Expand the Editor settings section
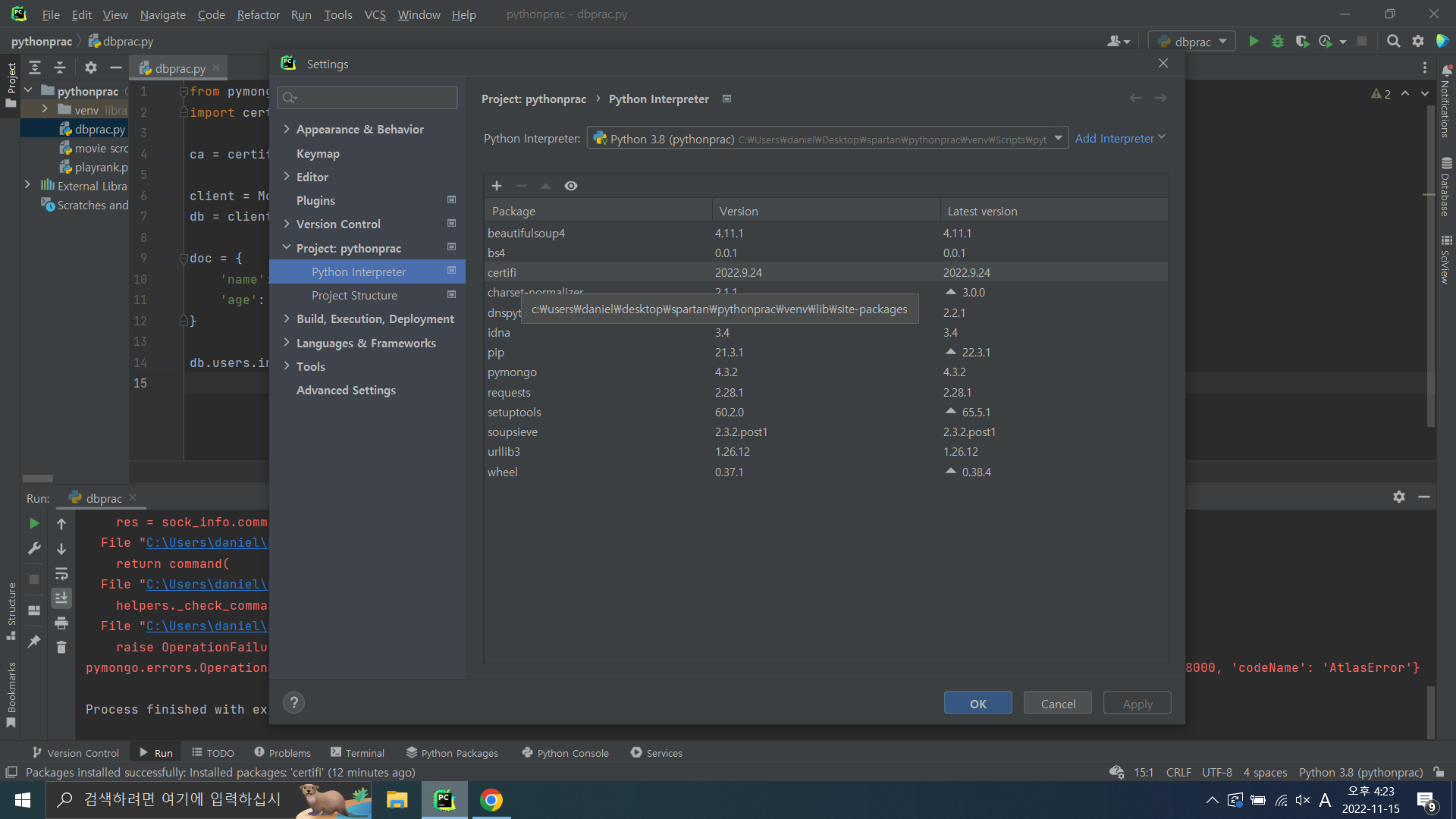 [287, 177]
